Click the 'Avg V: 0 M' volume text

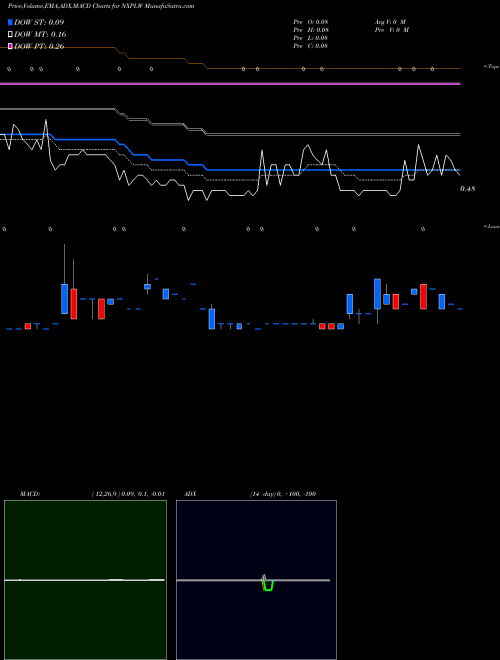390,22
